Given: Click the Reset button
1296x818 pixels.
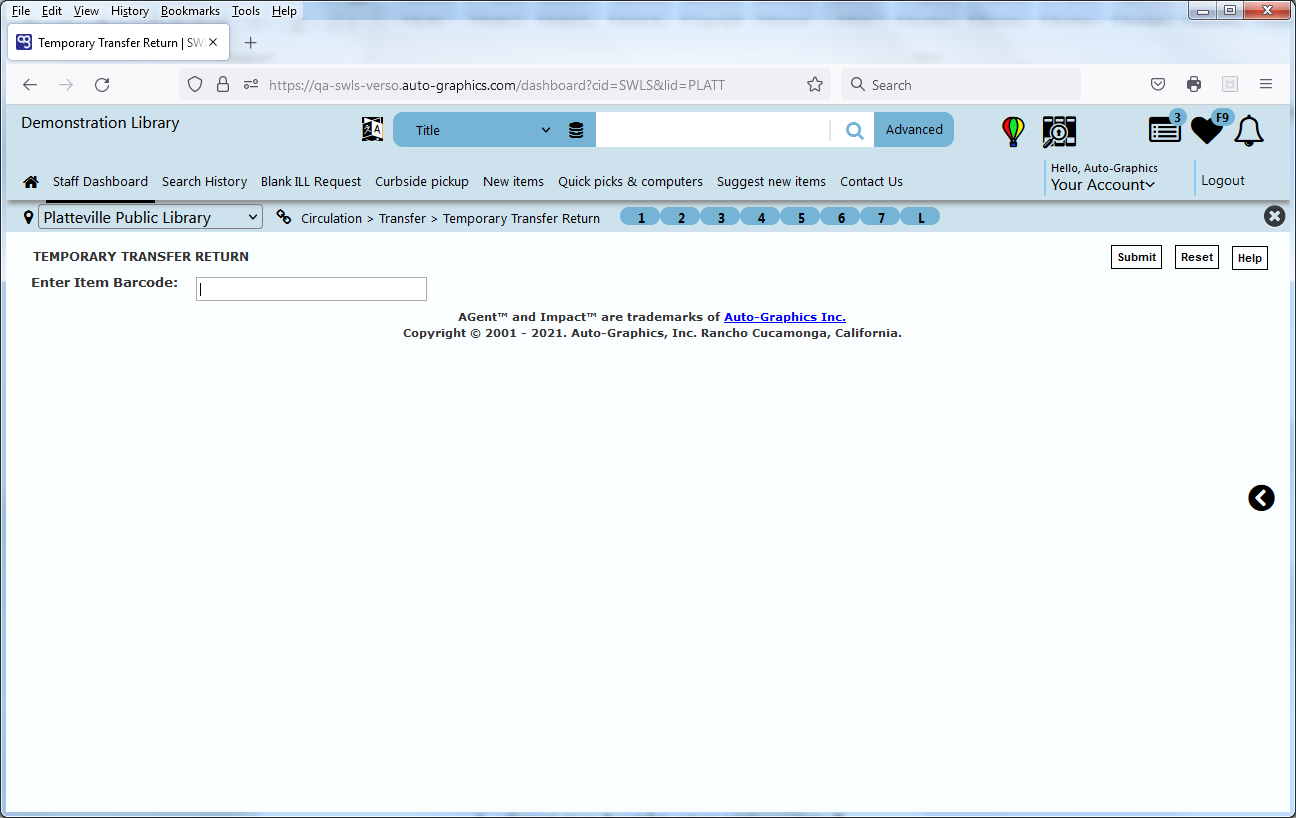Looking at the screenshot, I should click(x=1197, y=257).
